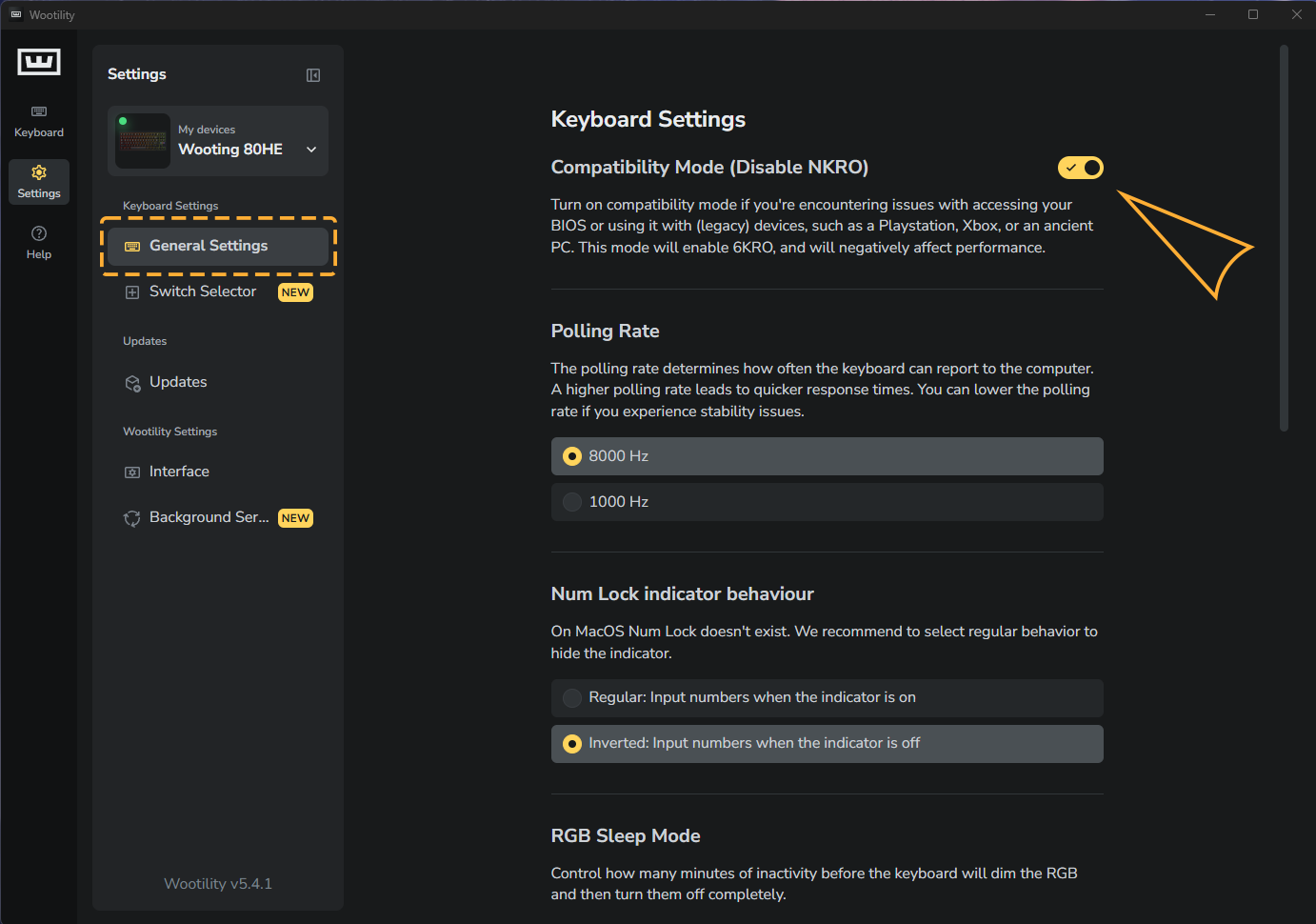Open Background Service settings

218,517
